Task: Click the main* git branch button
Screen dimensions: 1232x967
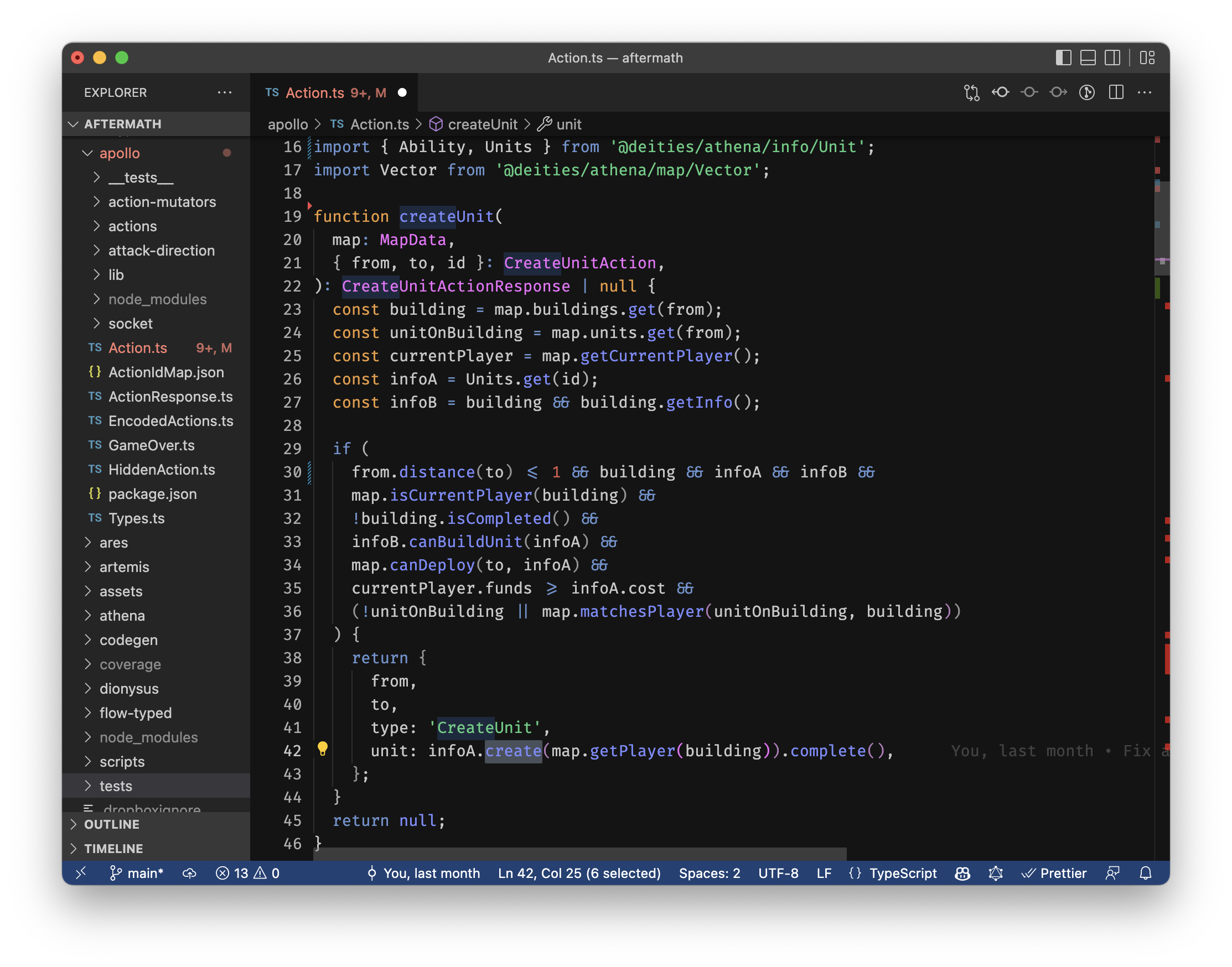Action: [137, 873]
